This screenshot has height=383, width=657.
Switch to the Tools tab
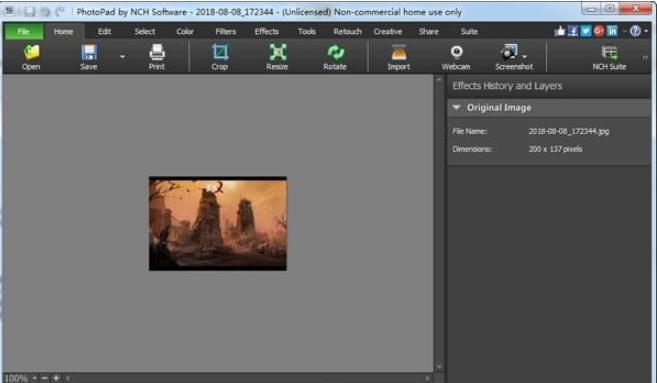(307, 31)
